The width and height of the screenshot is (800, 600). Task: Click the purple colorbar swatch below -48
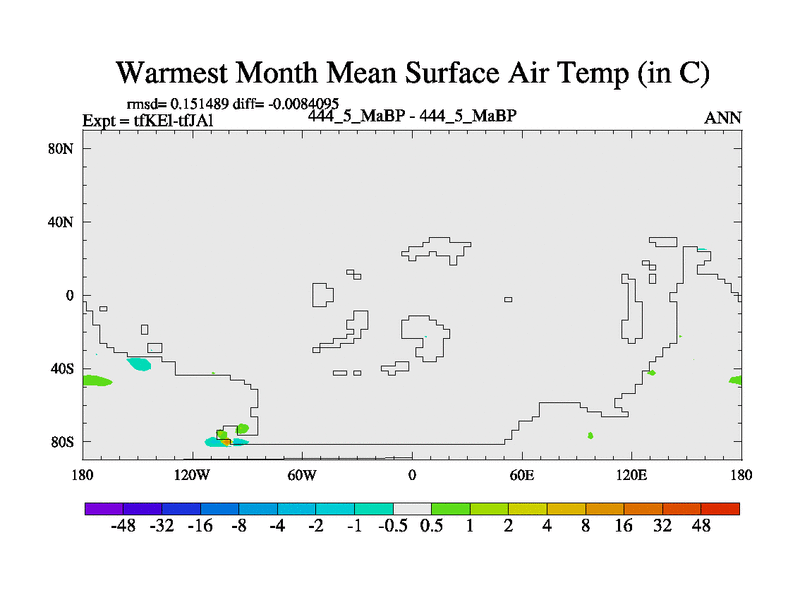104,509
